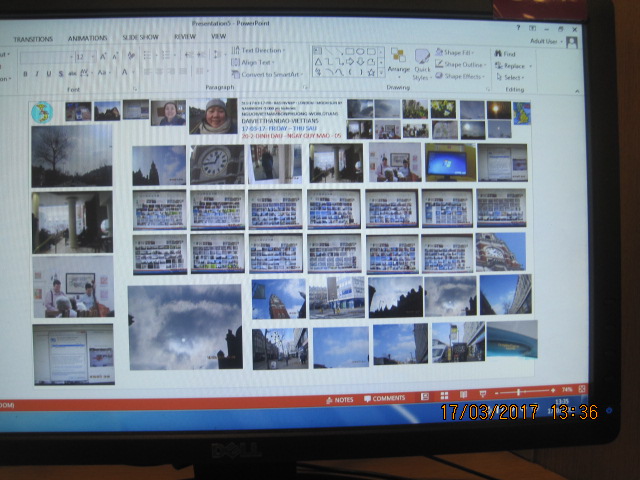Image resolution: width=640 pixels, height=480 pixels.
Task: Start Slide Show from status bar
Action: pos(483,394)
